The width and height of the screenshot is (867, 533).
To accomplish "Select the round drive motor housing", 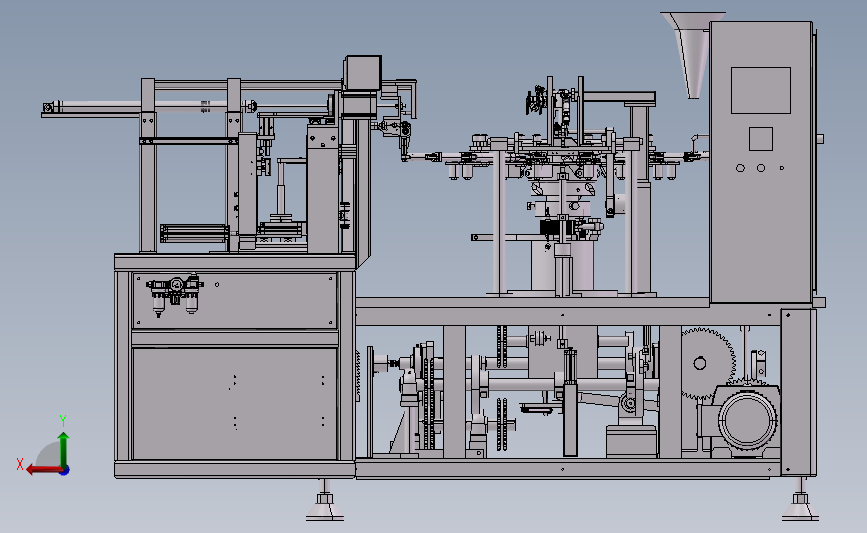I will click(x=748, y=420).
